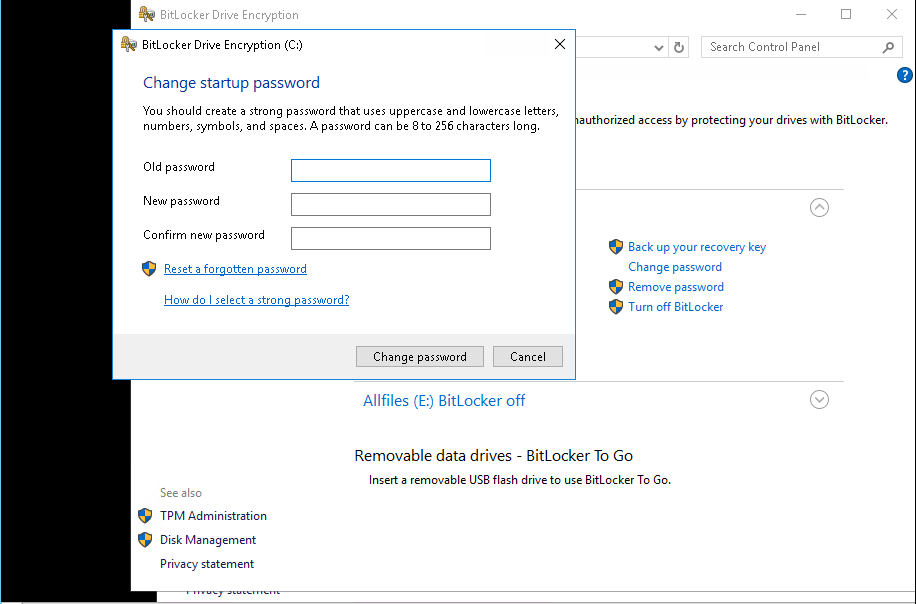Click the shield icon next to Turn off BitLocker
Screen dimensions: 916x604
pos(616,307)
